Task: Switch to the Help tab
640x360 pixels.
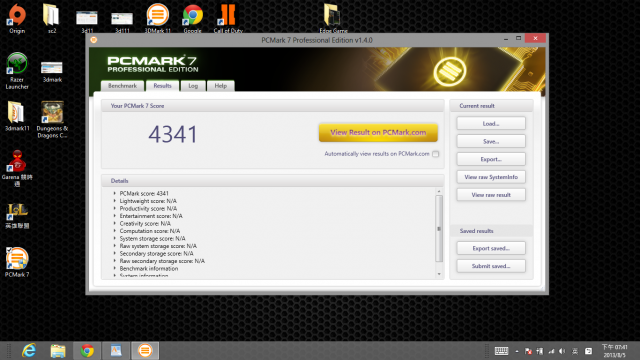Action: (221, 86)
